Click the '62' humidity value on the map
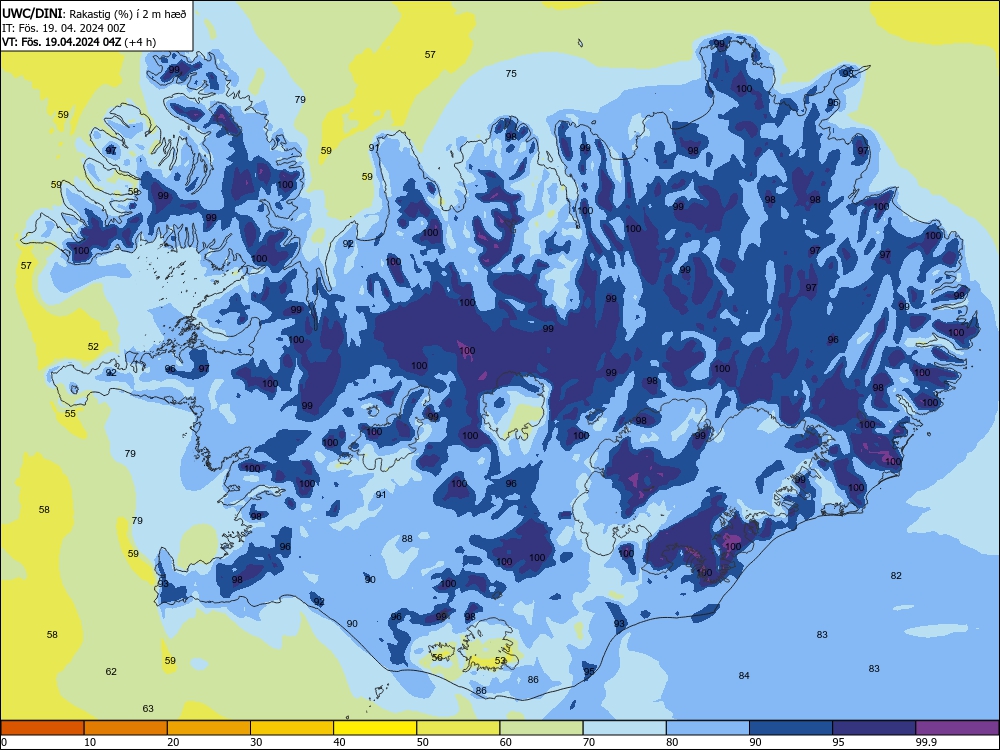1000x750 pixels. [x=111, y=671]
